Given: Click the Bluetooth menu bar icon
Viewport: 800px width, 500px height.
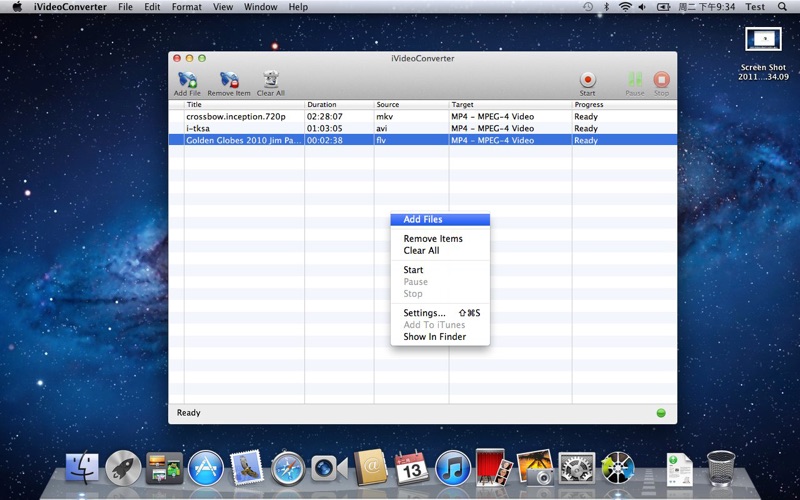Looking at the screenshot, I should pos(607,7).
